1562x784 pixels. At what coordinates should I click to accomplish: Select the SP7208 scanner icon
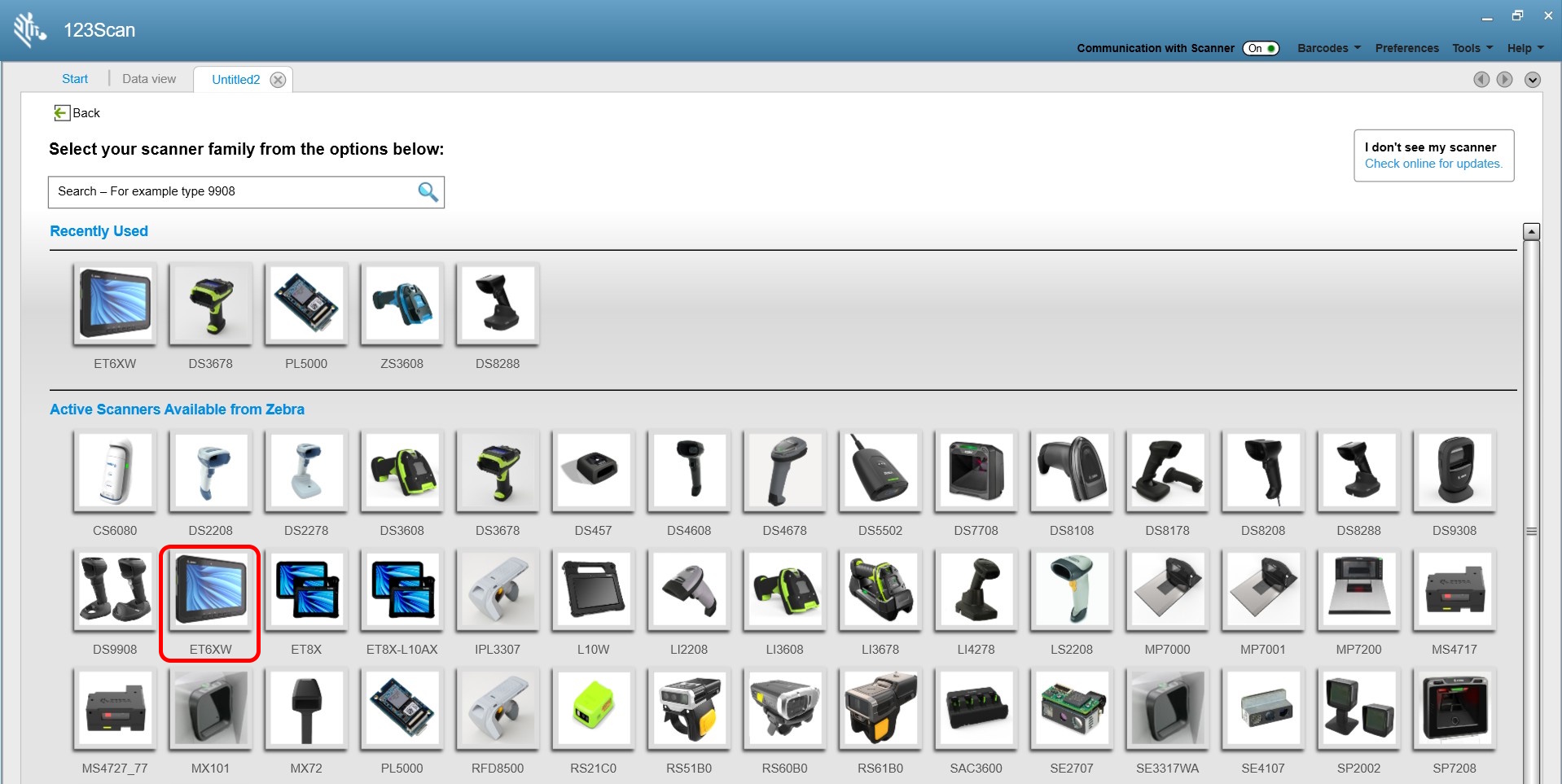[x=1455, y=708]
